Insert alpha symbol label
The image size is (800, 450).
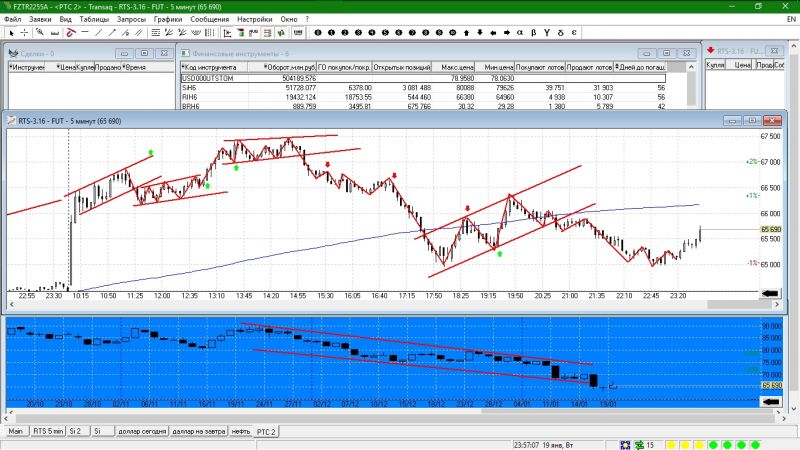(520, 33)
